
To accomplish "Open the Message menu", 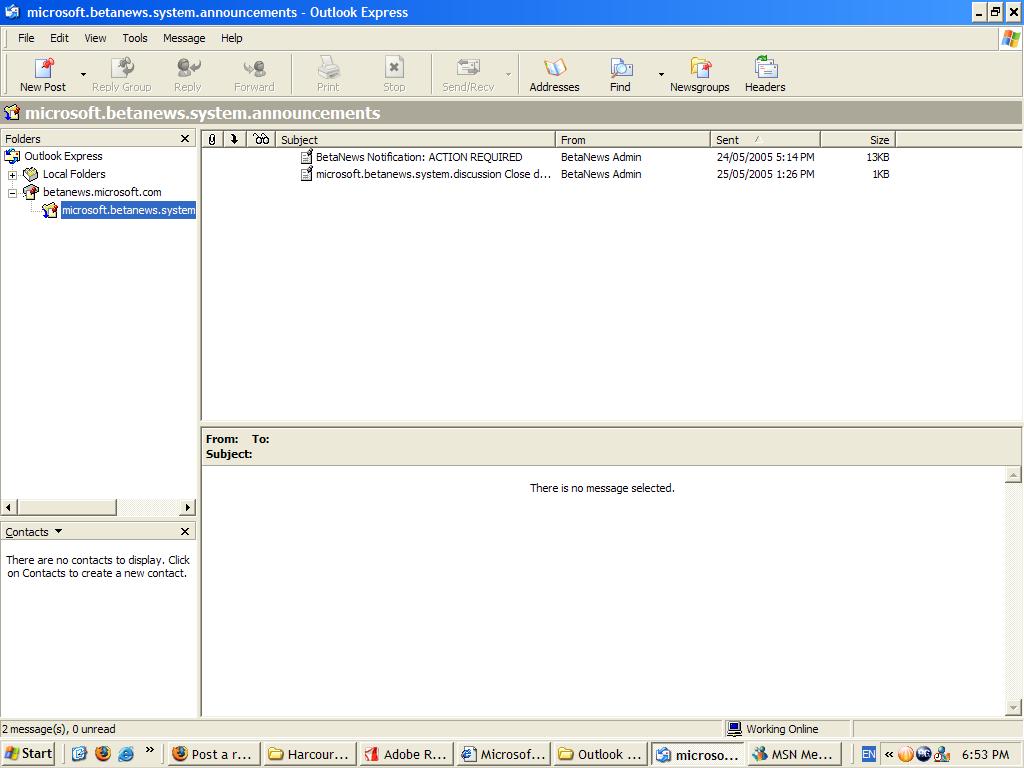I will tap(184, 38).
